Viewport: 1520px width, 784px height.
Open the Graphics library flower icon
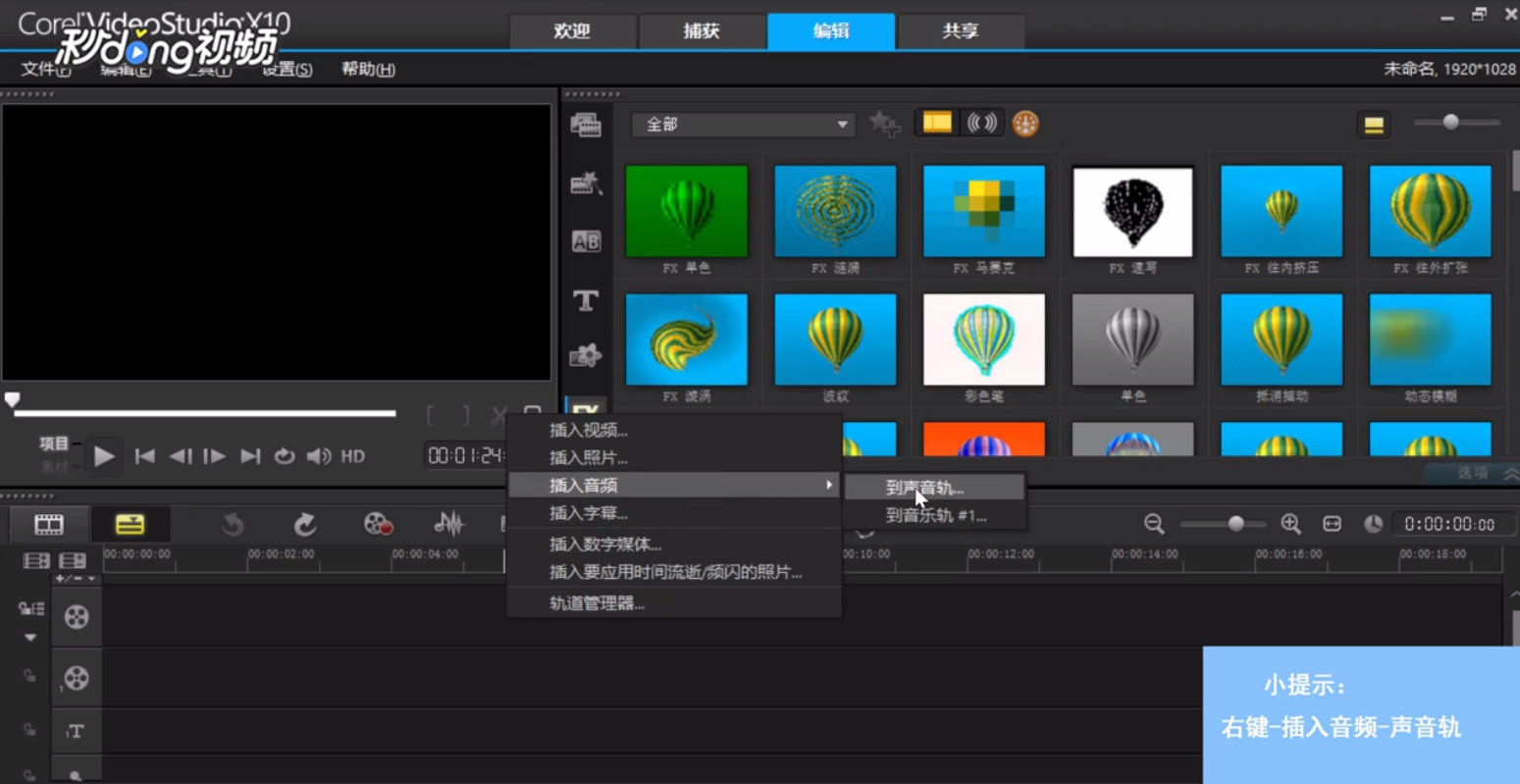586,355
